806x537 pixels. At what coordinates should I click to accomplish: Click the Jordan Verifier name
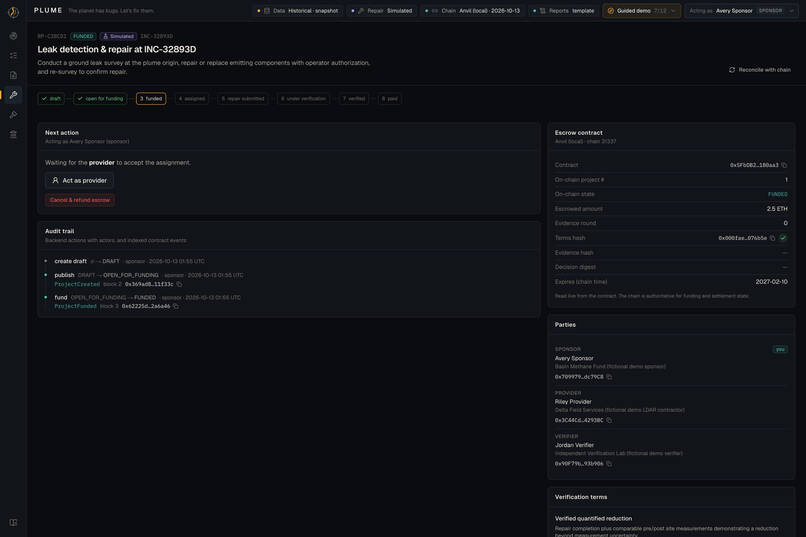pos(574,445)
